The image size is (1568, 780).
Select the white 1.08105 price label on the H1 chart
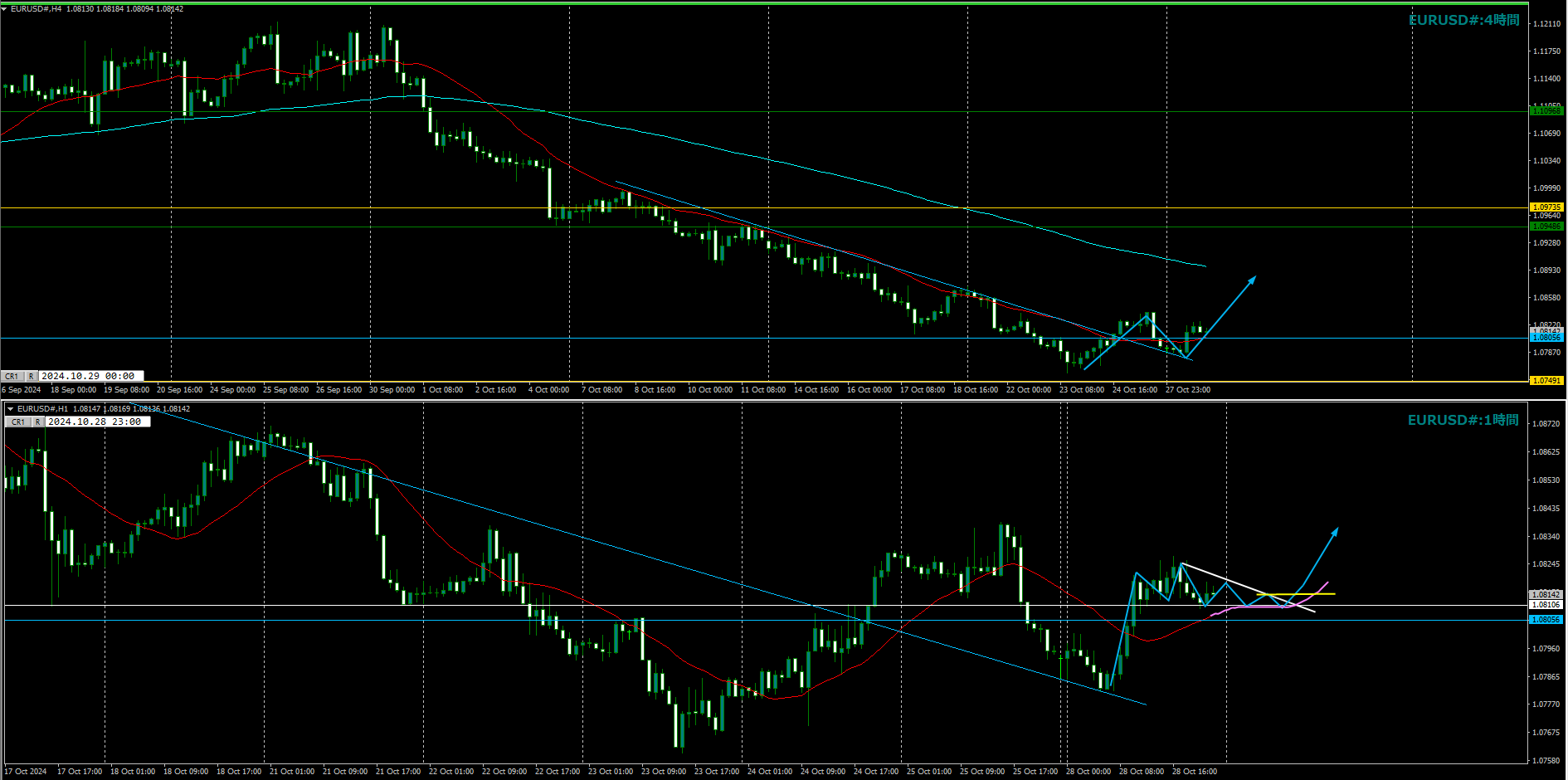tap(1546, 605)
